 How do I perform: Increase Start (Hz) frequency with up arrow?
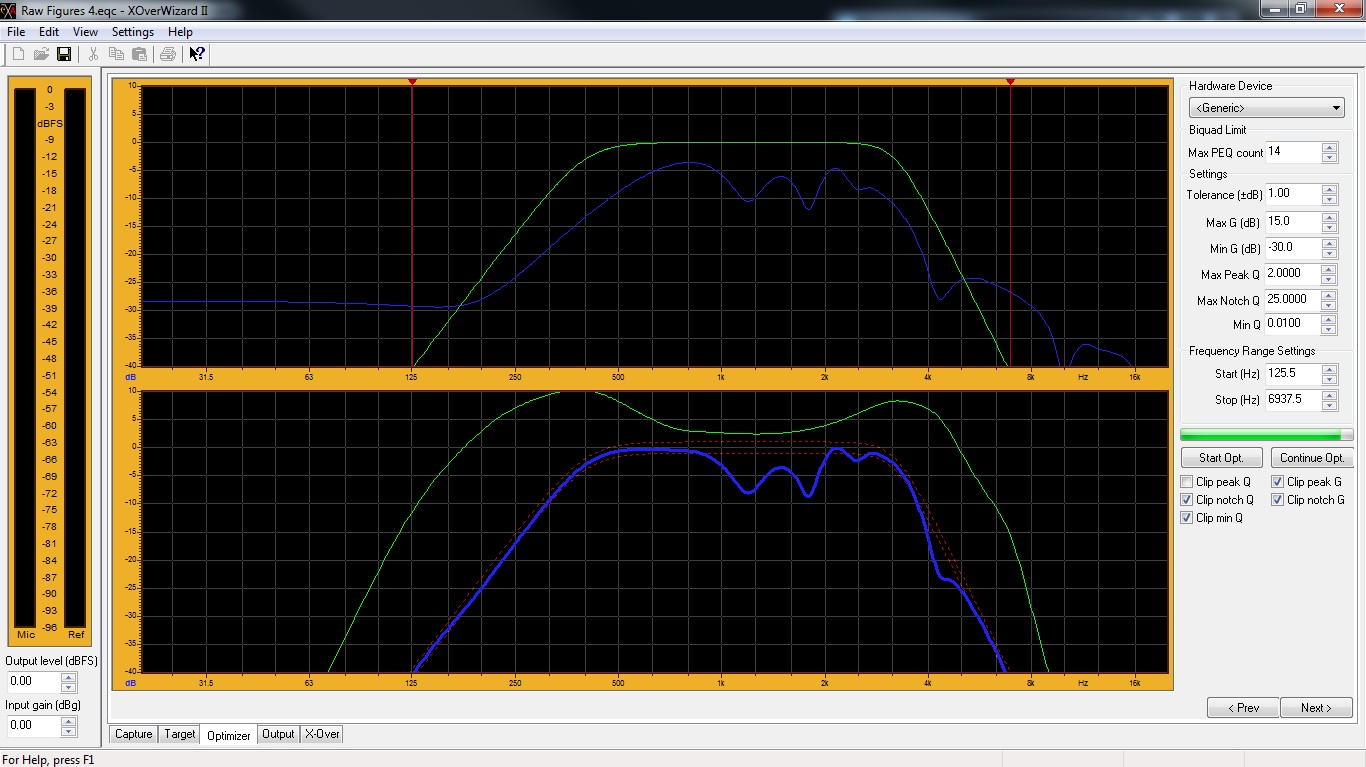pos(1329,369)
